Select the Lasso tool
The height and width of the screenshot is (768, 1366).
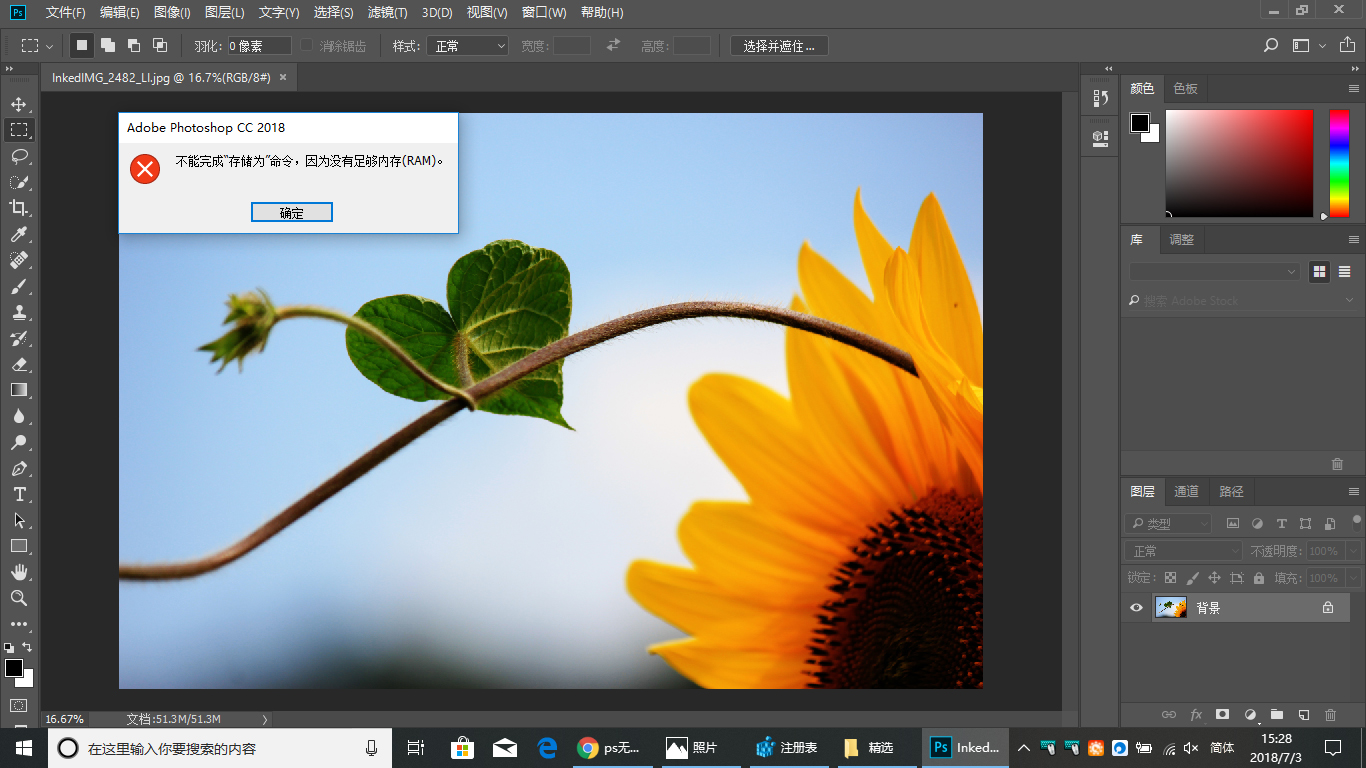point(18,156)
